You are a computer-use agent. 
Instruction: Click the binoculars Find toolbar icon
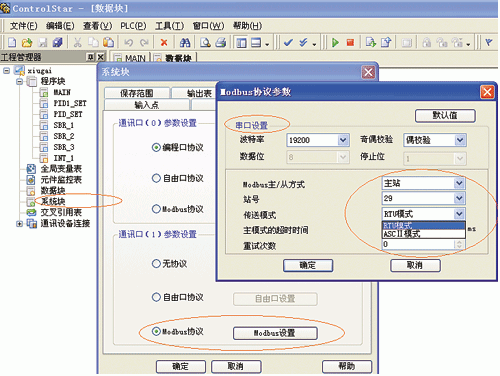[185, 42]
